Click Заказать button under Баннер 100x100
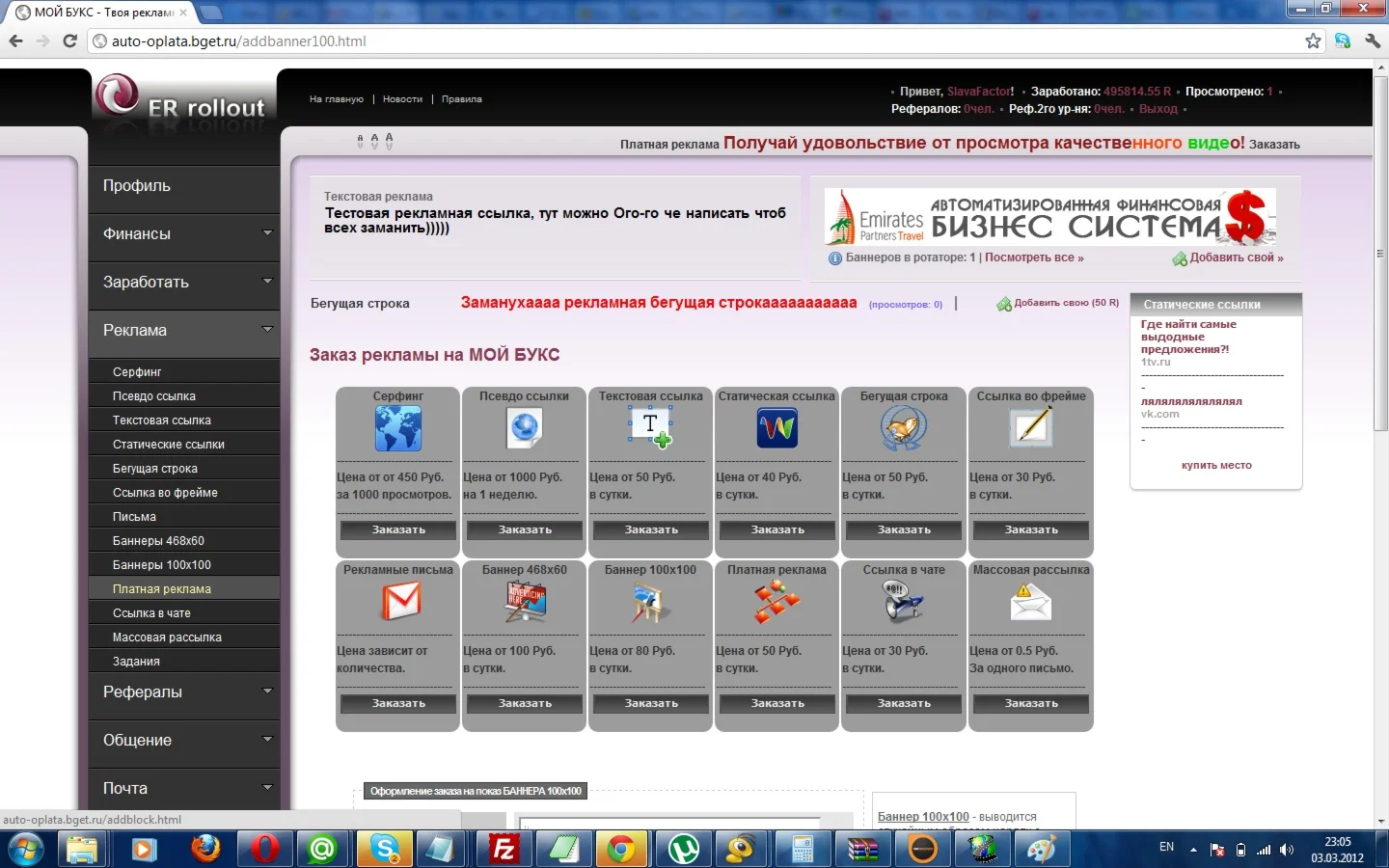The height and width of the screenshot is (868, 1389). 651,703
